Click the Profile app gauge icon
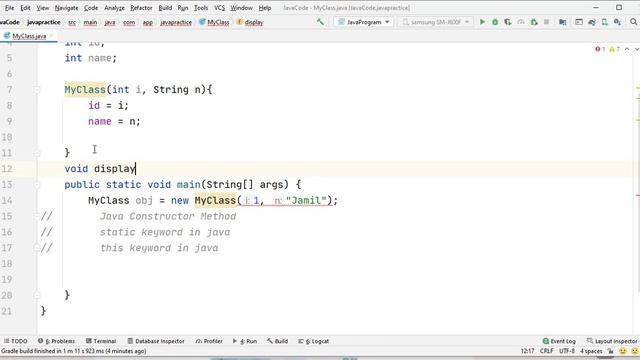Screen dimensions: 640x360 click(x=521, y=22)
